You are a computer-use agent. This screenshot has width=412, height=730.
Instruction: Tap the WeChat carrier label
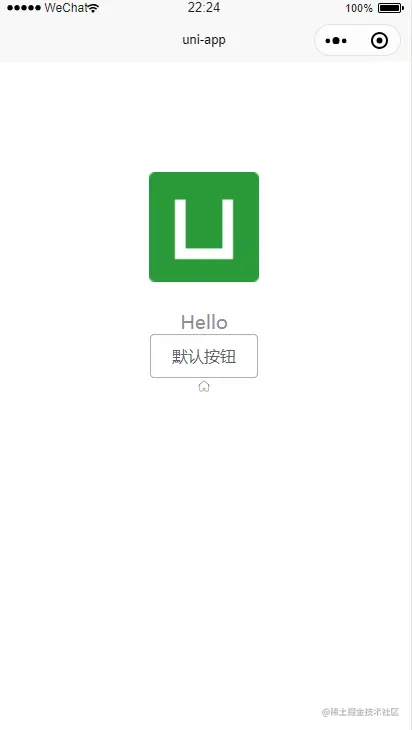tap(66, 8)
